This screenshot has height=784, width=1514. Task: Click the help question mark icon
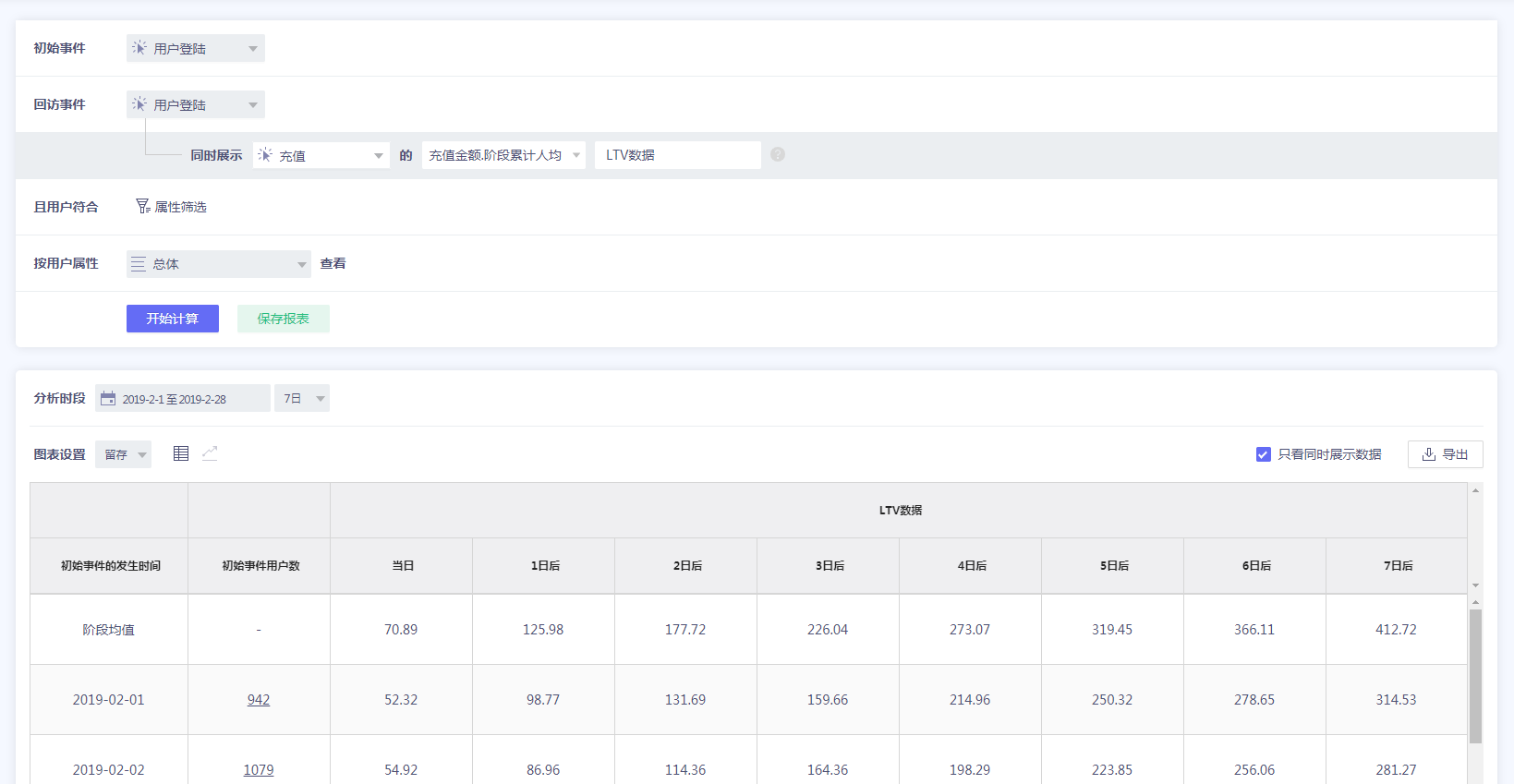point(778,155)
